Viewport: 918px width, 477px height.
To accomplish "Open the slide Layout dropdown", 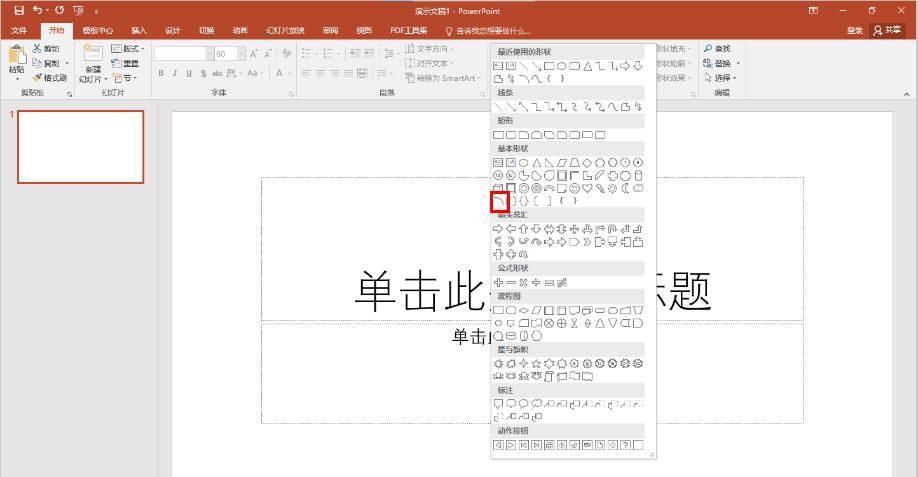I will [127, 49].
